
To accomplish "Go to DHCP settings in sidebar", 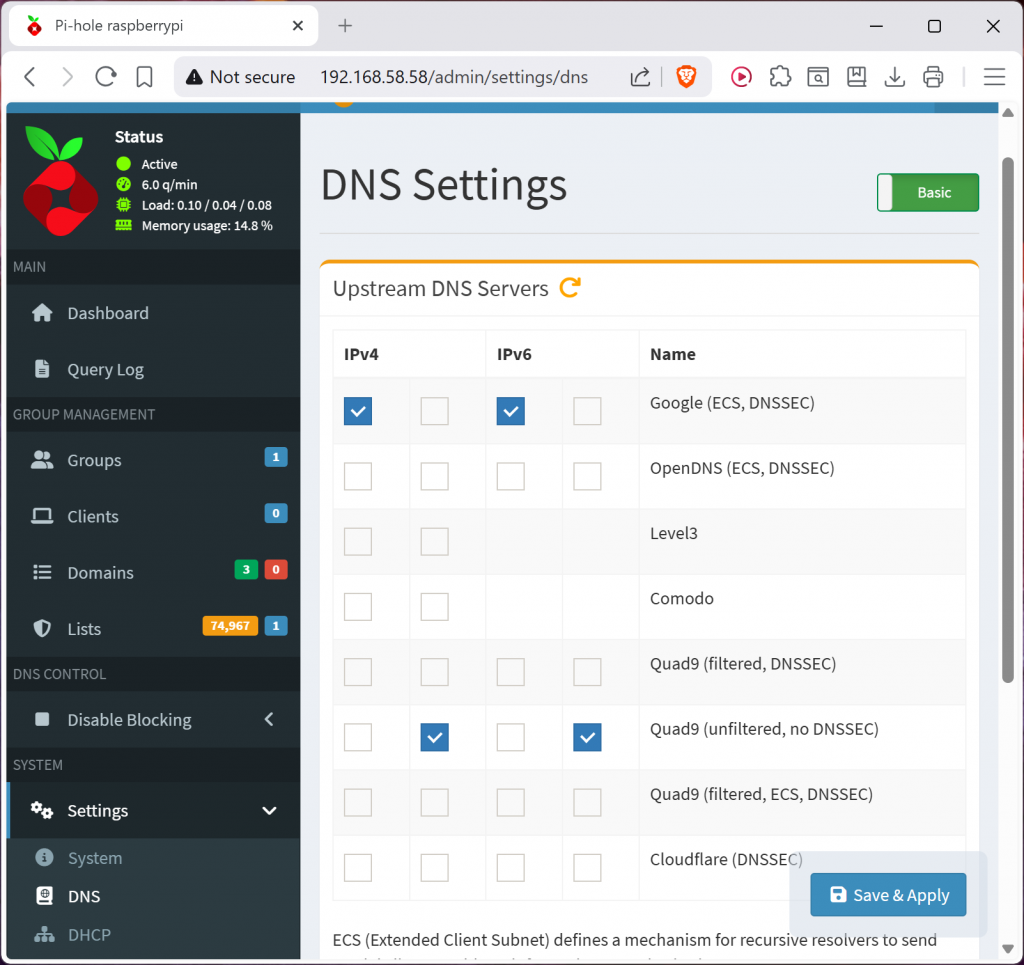I will pyautogui.click(x=89, y=935).
